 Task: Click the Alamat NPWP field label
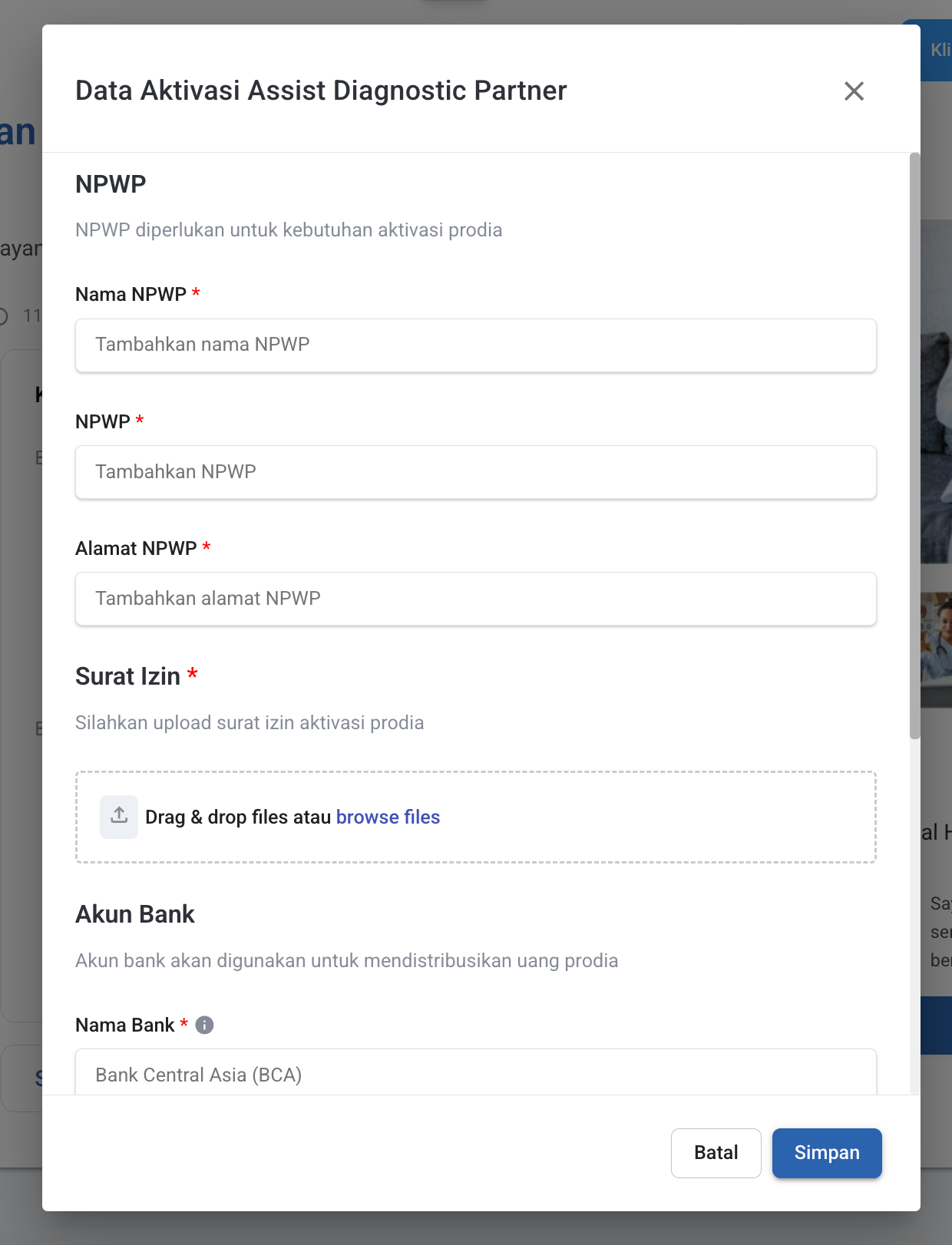coord(136,549)
